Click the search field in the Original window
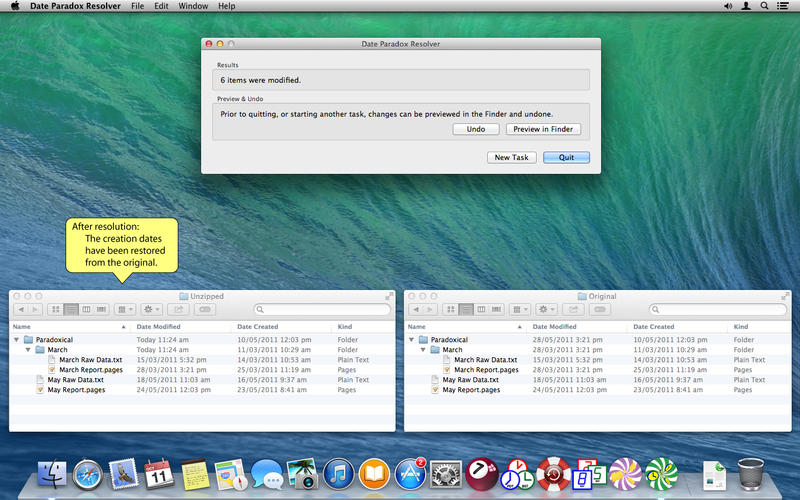 [718, 309]
